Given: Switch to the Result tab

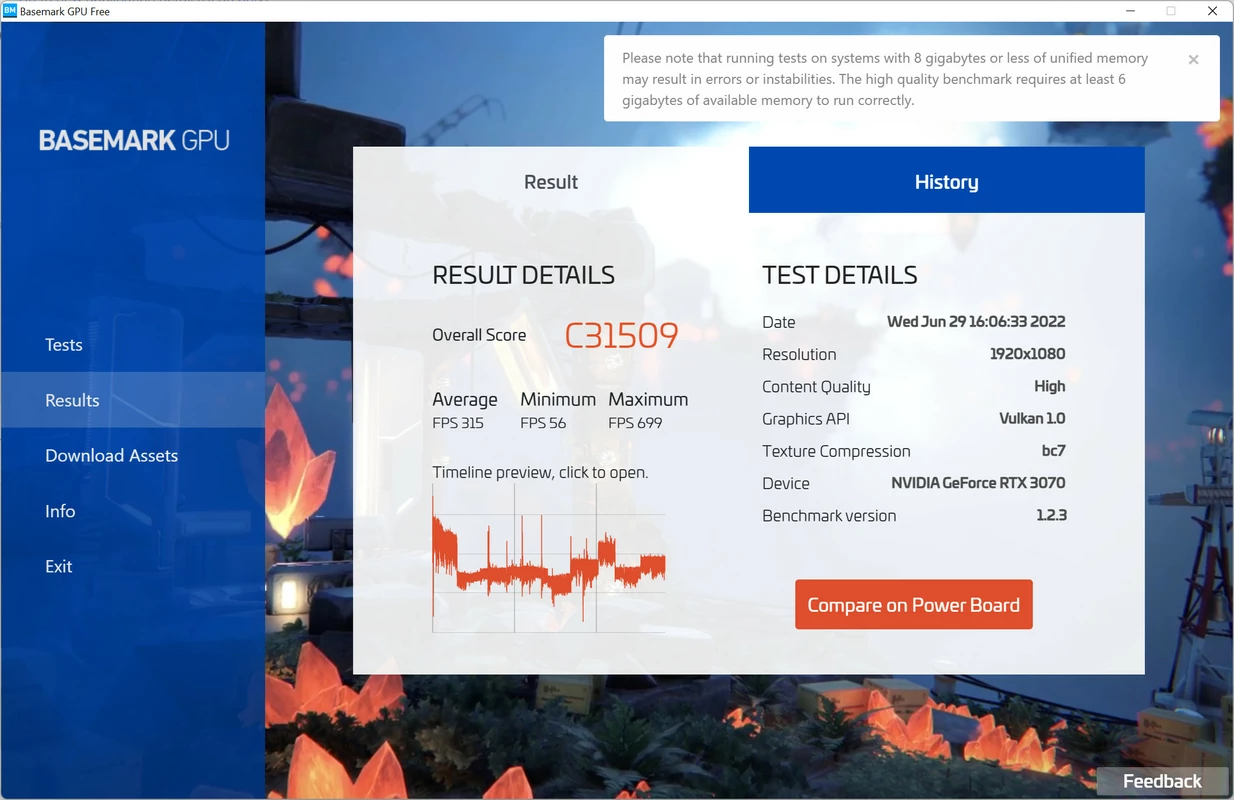Looking at the screenshot, I should (551, 181).
